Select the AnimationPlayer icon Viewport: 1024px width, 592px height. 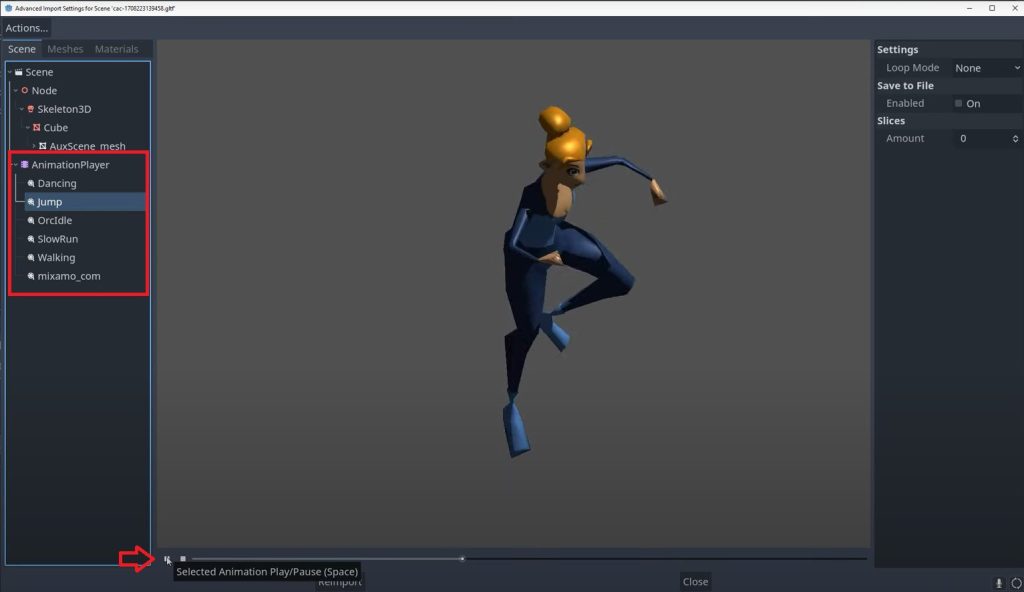pos(25,164)
